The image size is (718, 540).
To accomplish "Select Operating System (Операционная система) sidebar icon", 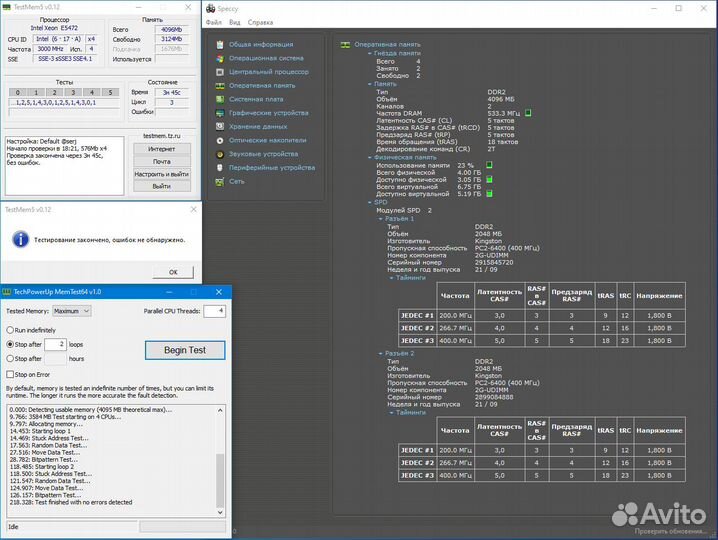I will point(220,58).
